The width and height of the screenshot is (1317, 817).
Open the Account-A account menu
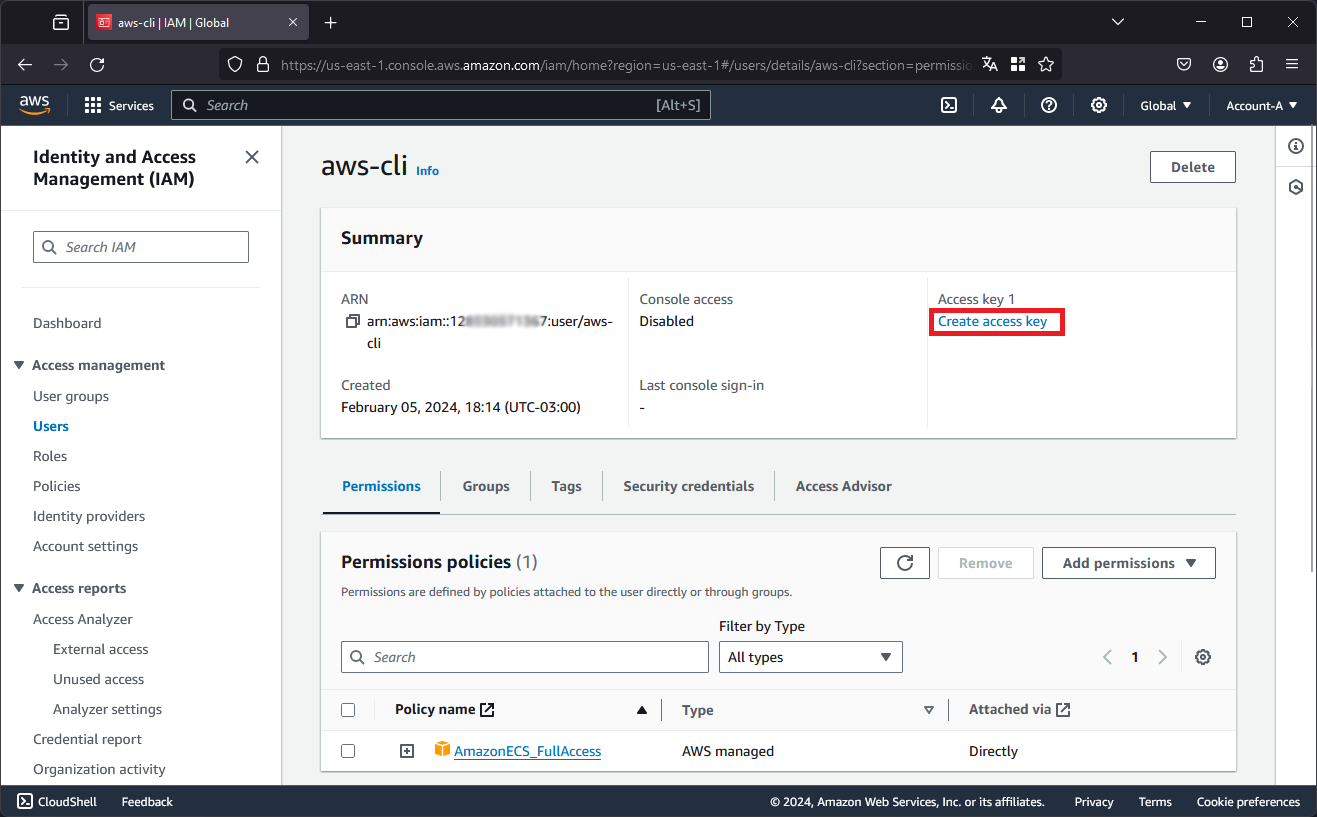[x=1262, y=105]
